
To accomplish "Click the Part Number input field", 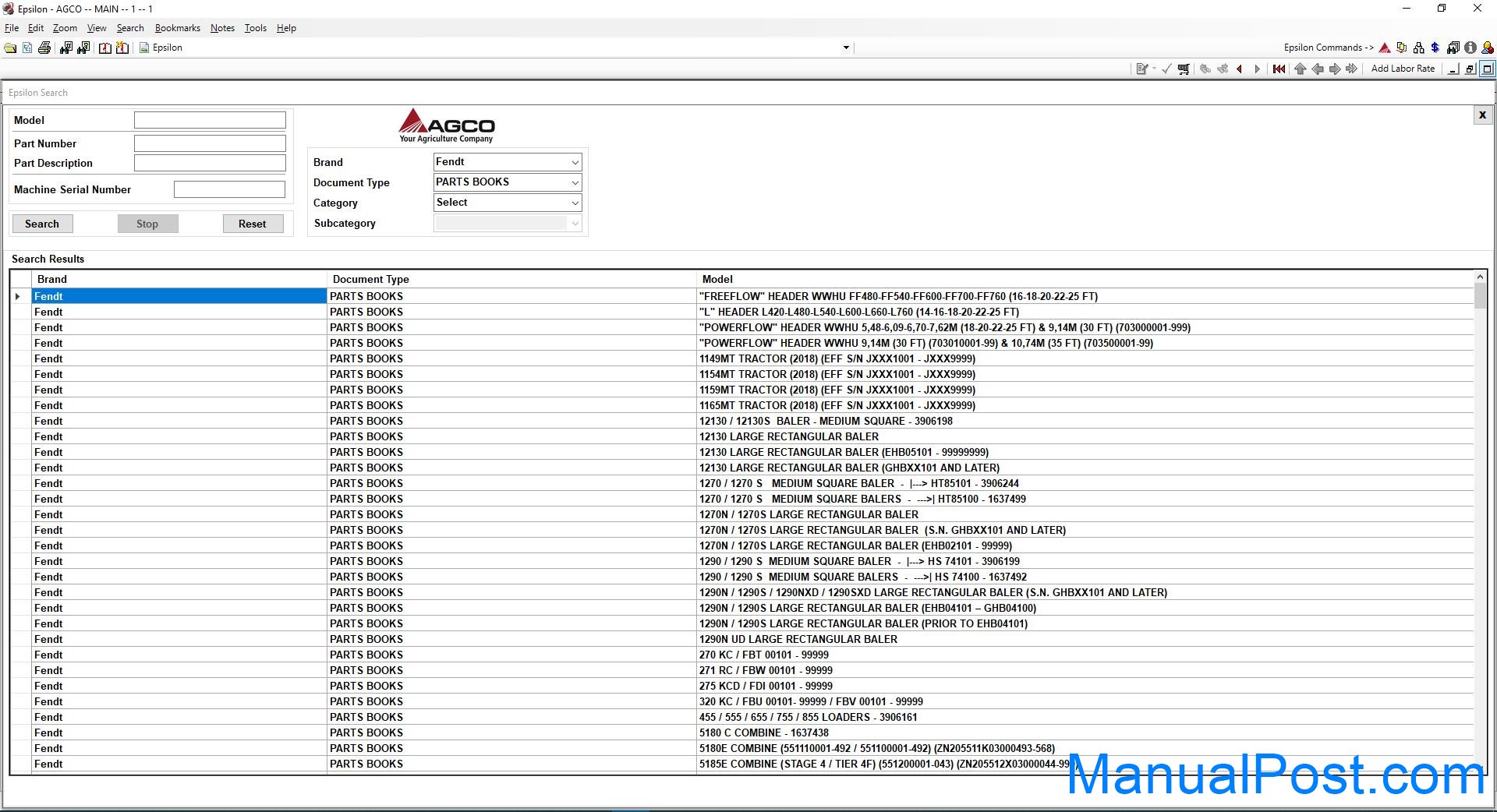I will click(210, 143).
